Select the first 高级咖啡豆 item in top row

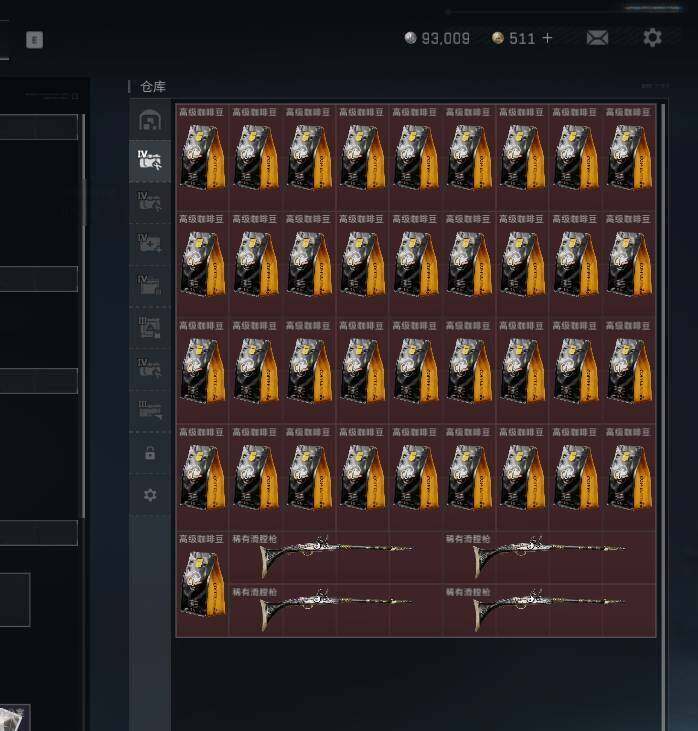click(x=202, y=158)
